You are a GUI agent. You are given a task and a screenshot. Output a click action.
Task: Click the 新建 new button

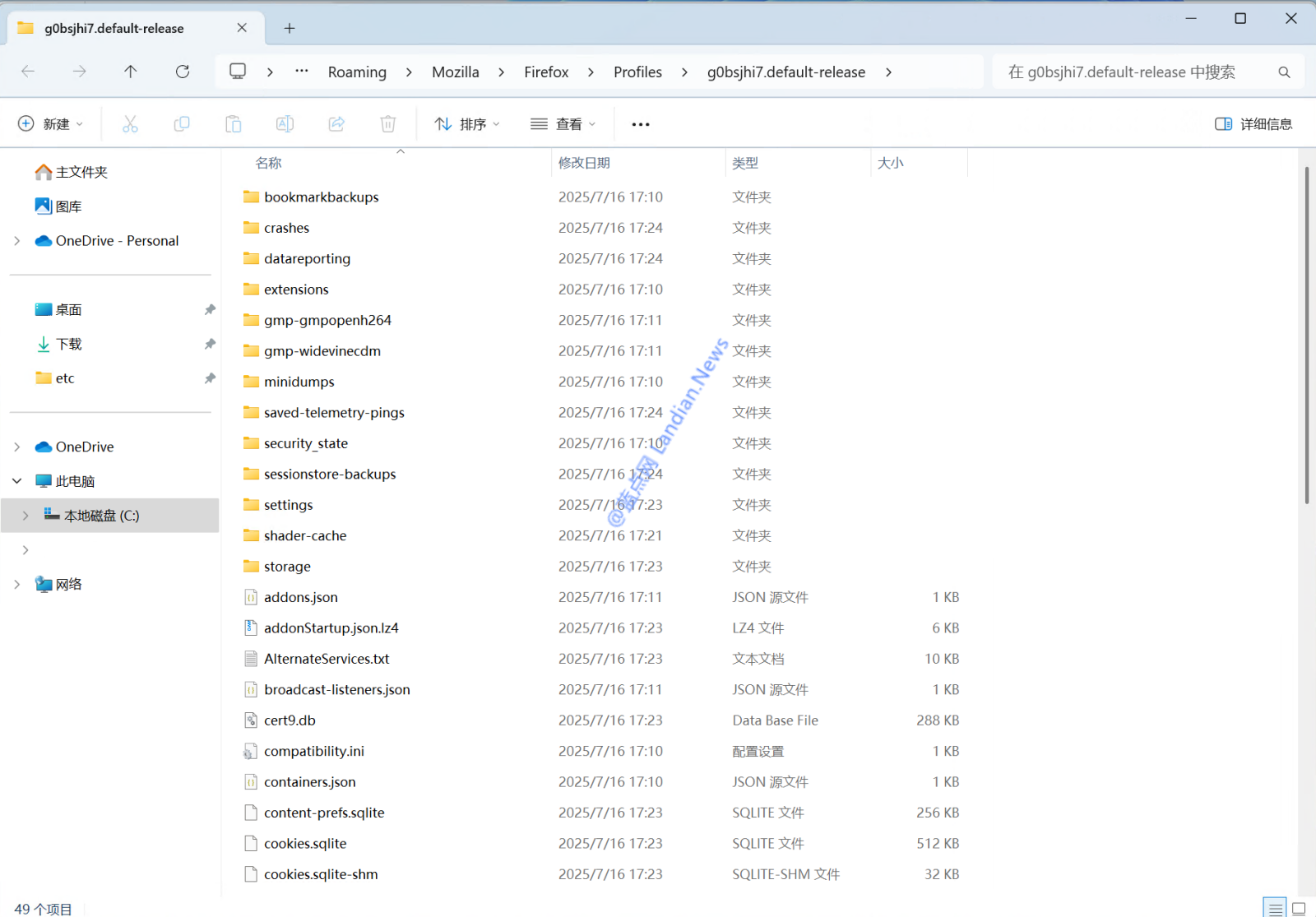(50, 124)
